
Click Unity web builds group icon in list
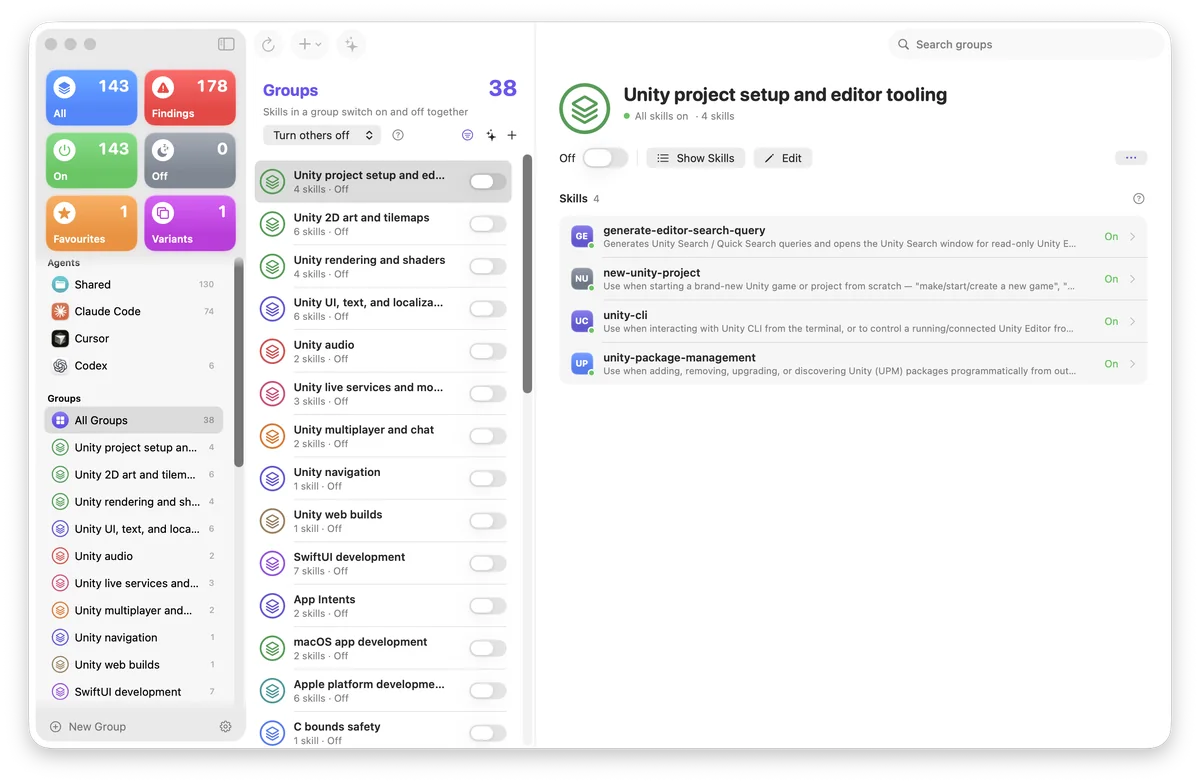[x=272, y=521]
